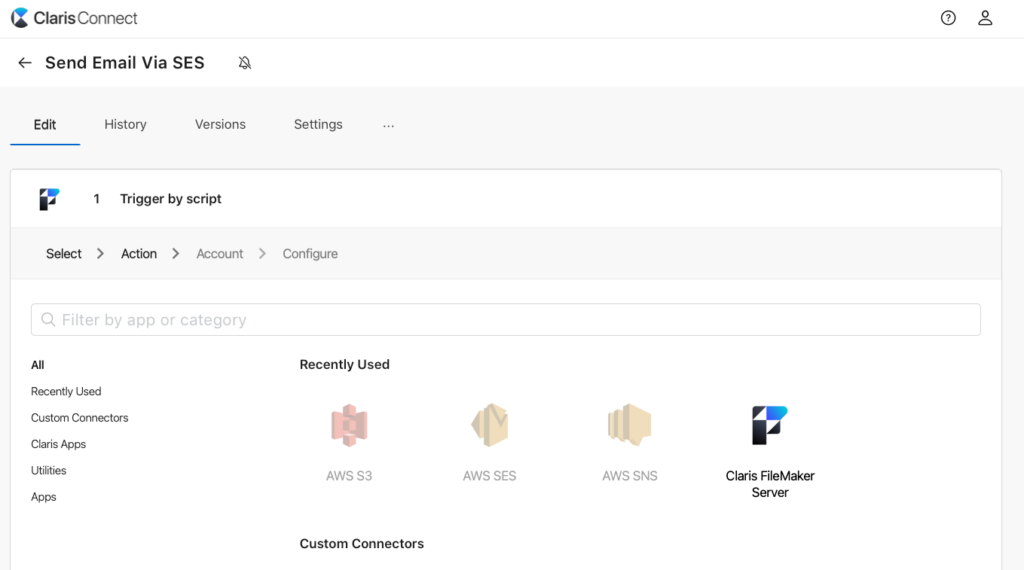This screenshot has width=1024, height=570.
Task: Select the AWS S3 connector icon
Action: click(x=349, y=425)
